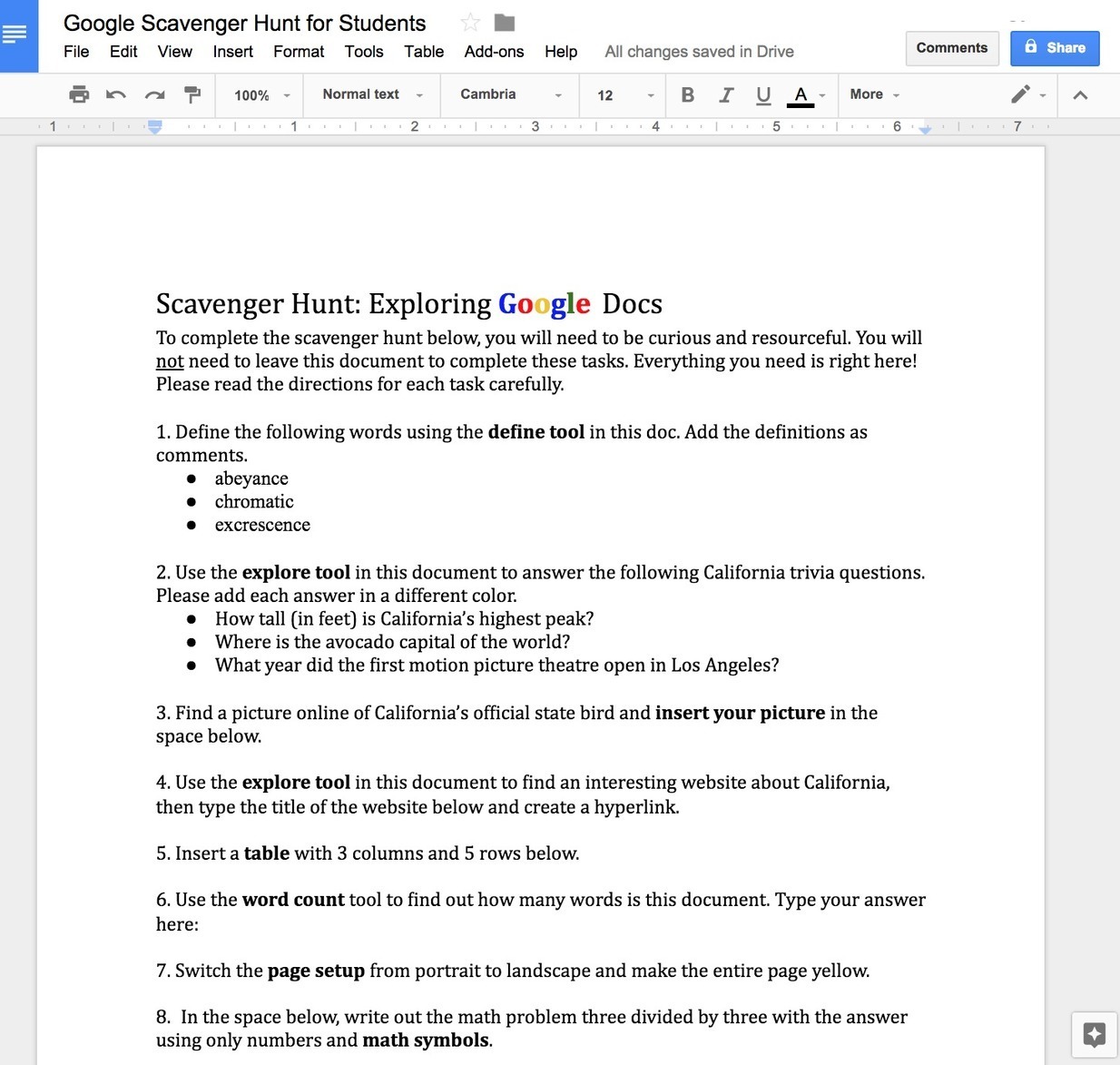The height and width of the screenshot is (1065, 1120).
Task: Click the Print icon in toolbar
Action: click(79, 94)
